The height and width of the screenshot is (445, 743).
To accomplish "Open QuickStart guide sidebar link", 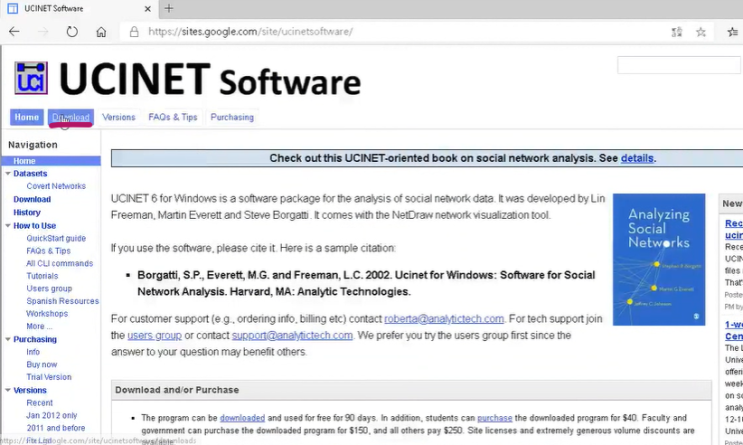I will [56, 238].
